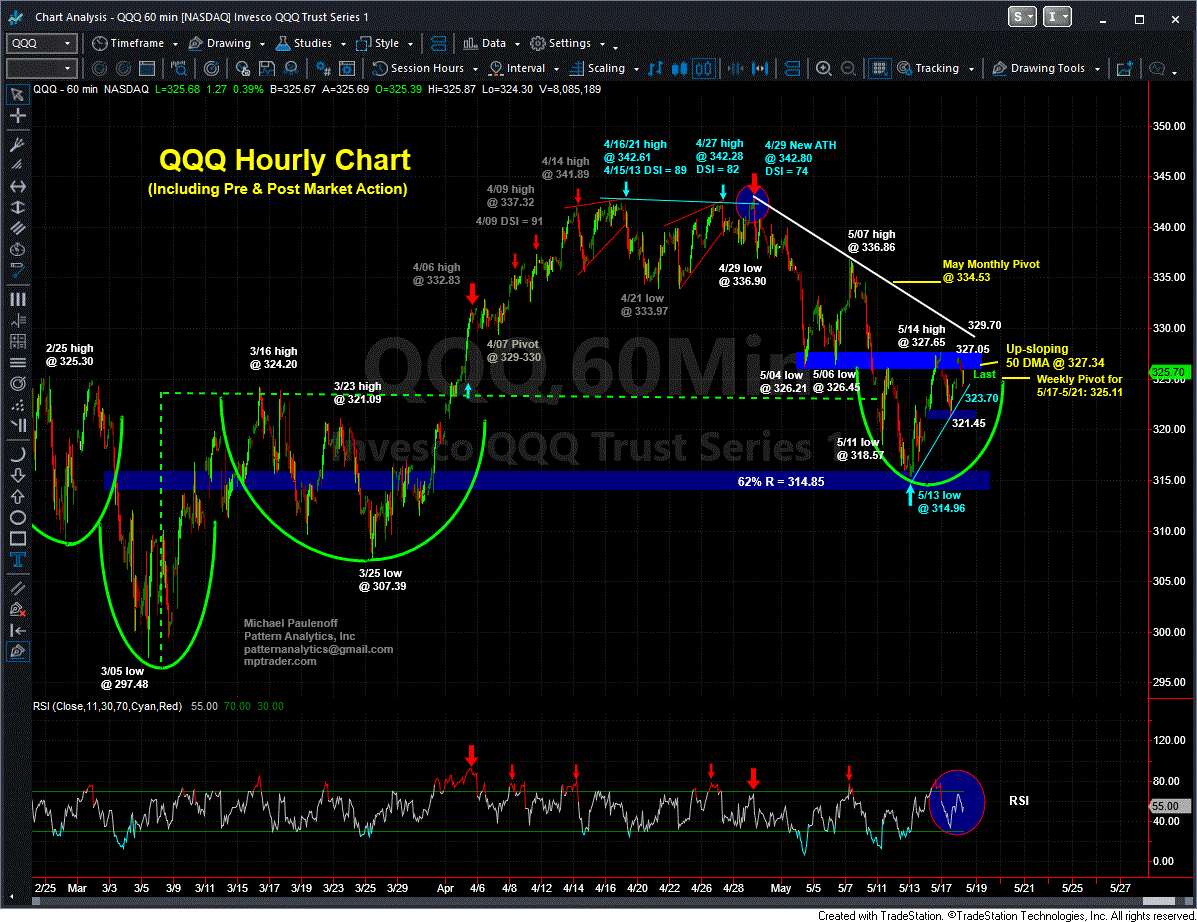Select the rectangle drawing tool
Viewport: 1197px width, 922px height.
coord(17,538)
